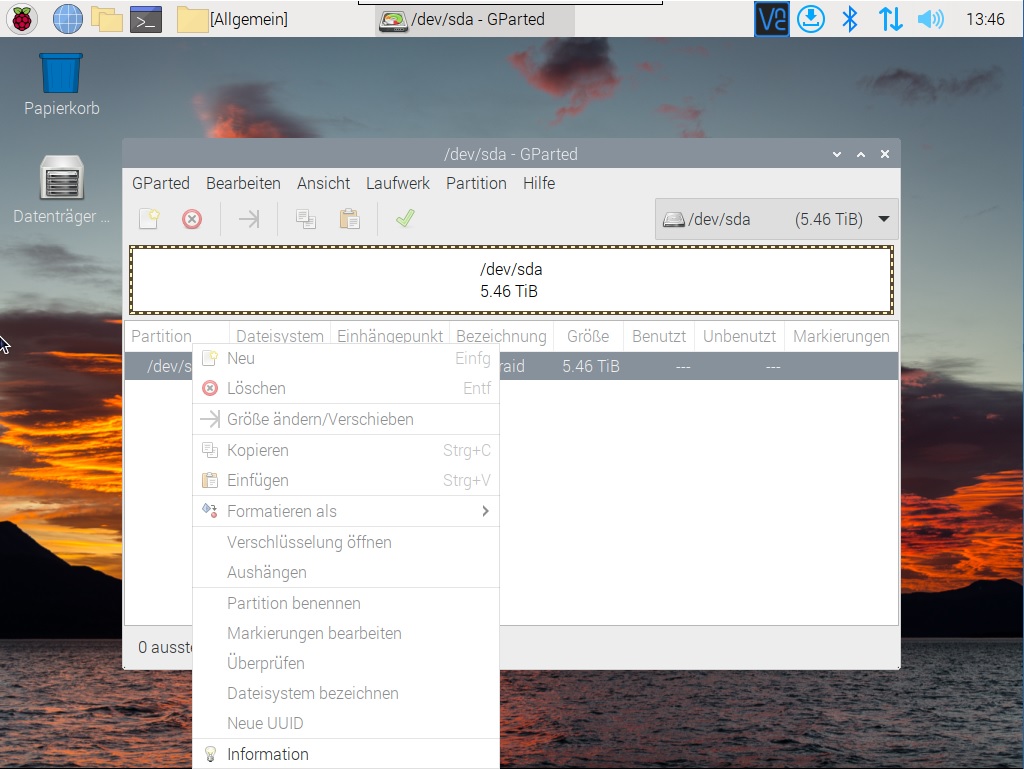
Task: Click the resize/move toolbar arrow icon
Action: [x=249, y=219]
